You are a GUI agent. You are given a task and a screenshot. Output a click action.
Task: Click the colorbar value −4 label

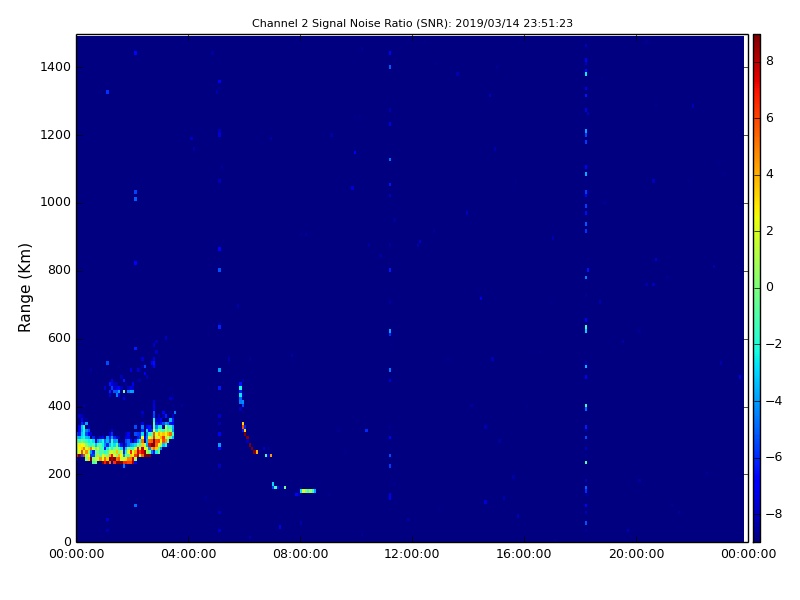tap(774, 401)
